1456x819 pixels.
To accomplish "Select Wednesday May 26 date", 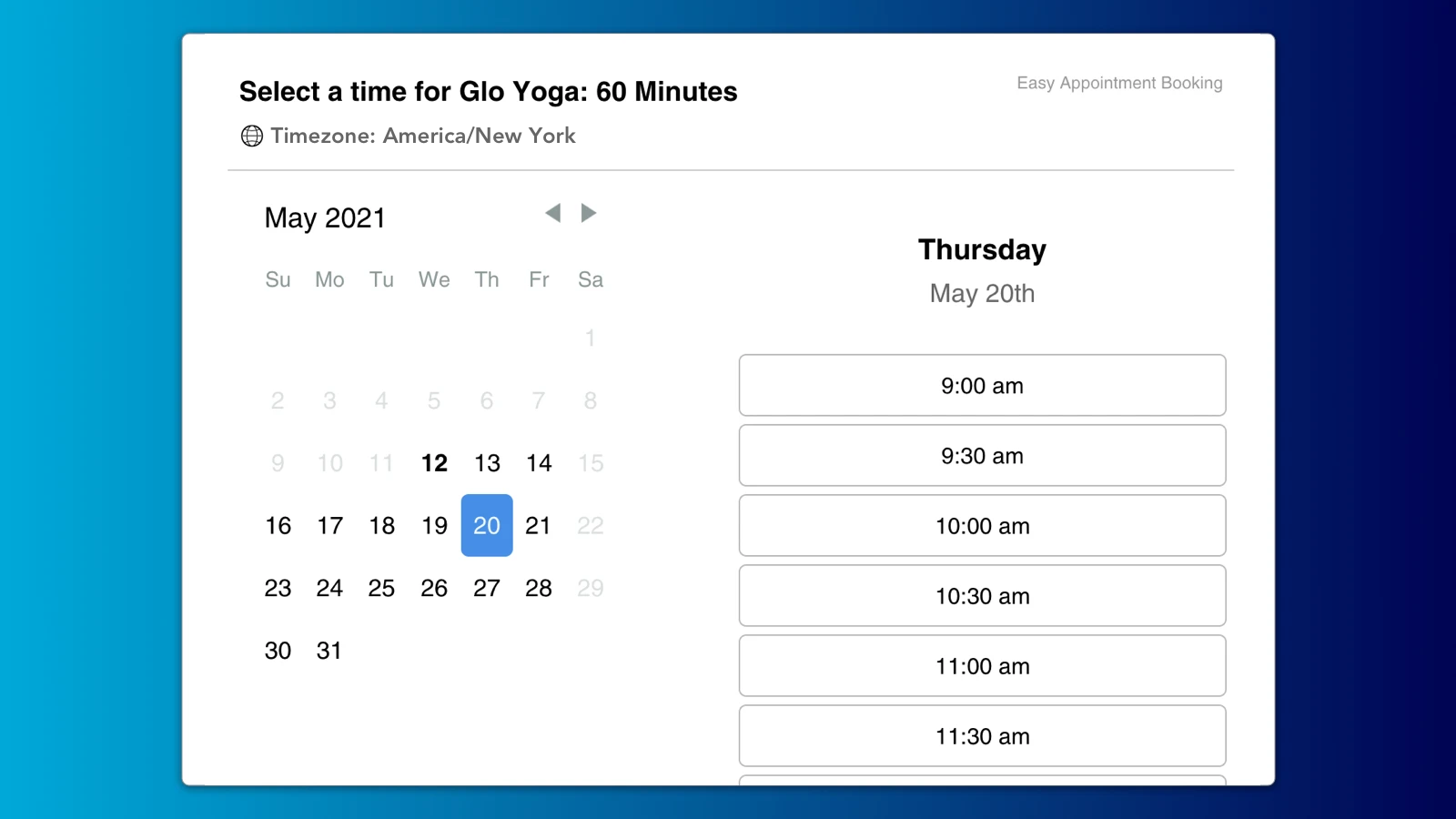I will 434,588.
